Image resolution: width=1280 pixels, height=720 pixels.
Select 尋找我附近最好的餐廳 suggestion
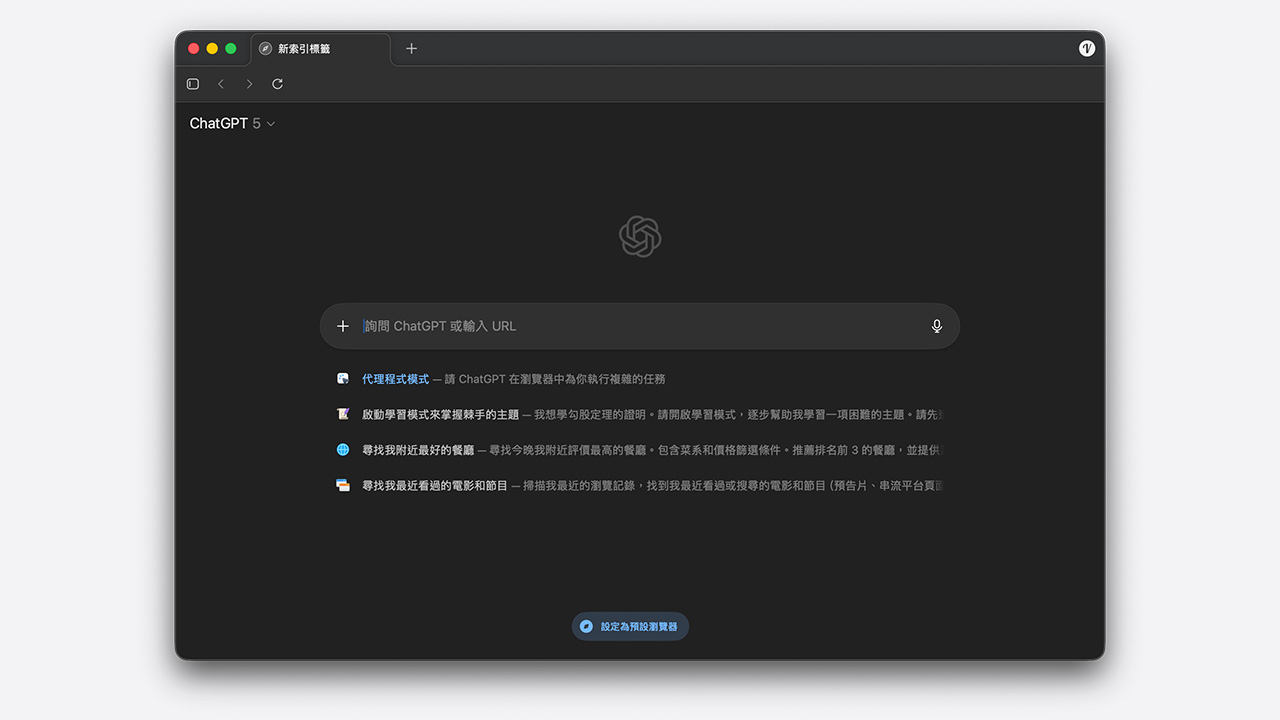(x=418, y=450)
